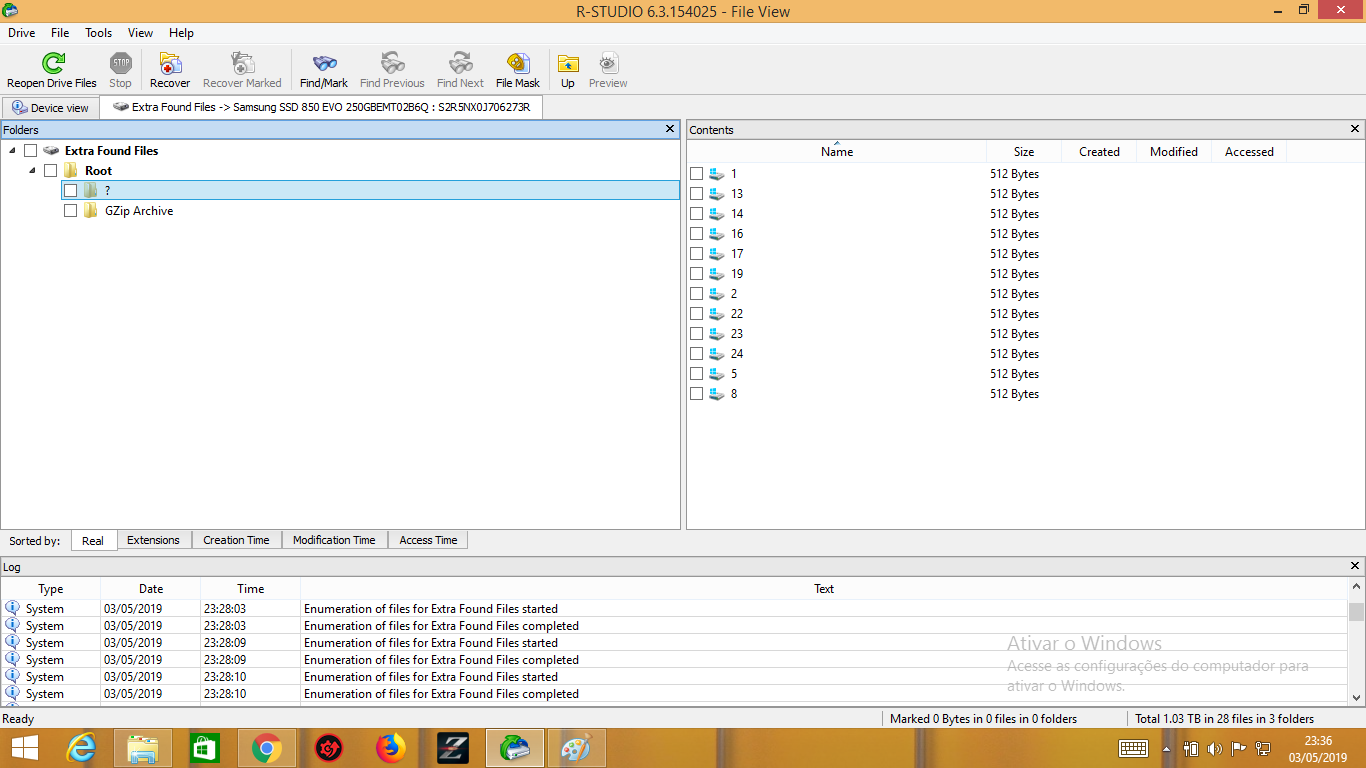Collapse the Root tree node

32,171
